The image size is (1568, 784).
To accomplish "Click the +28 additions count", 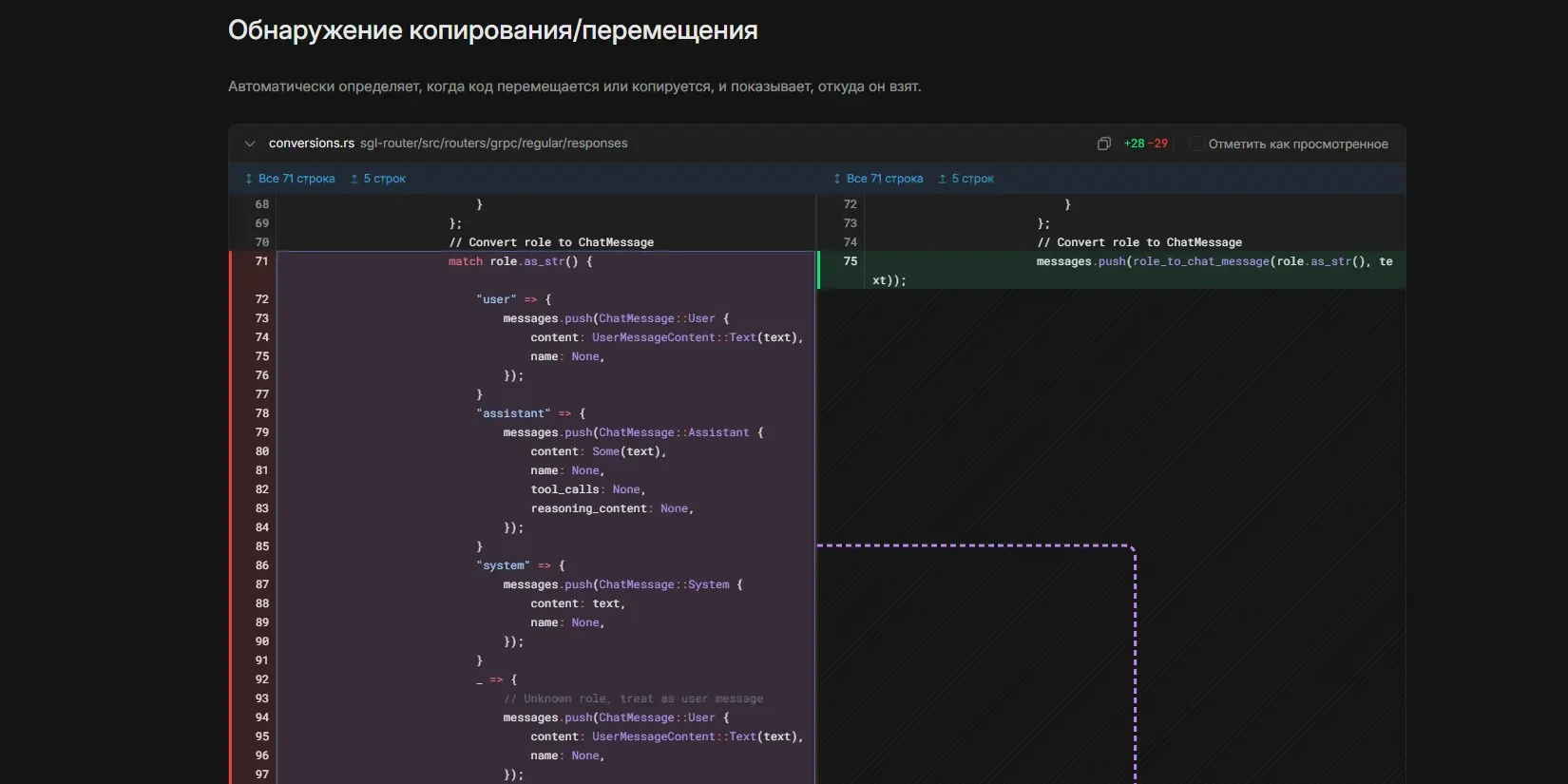I will click(x=1134, y=143).
